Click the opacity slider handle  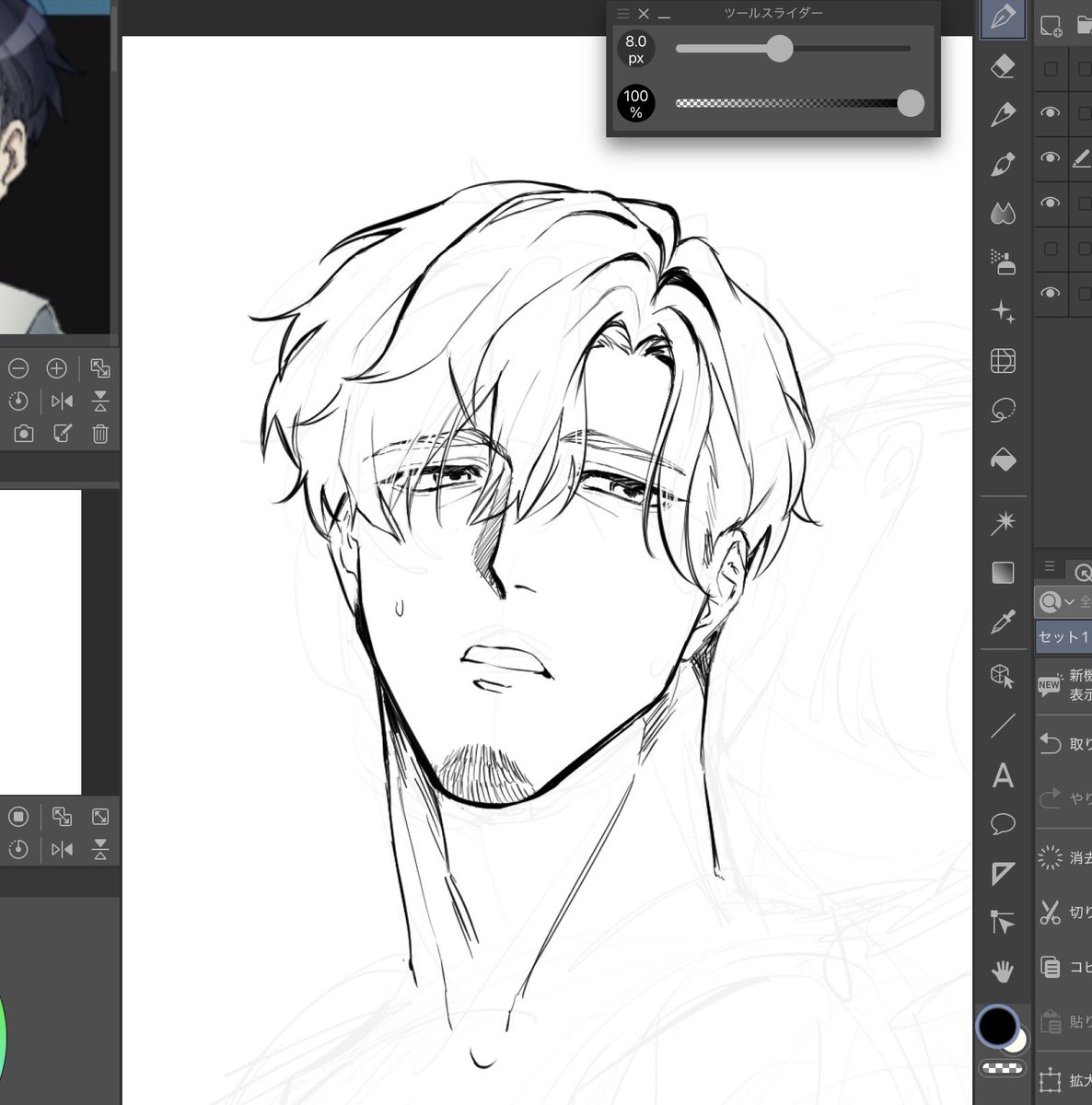[911, 103]
